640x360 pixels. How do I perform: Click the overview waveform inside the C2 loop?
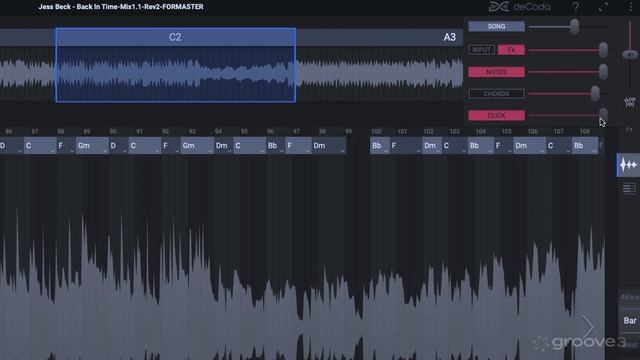(x=176, y=74)
